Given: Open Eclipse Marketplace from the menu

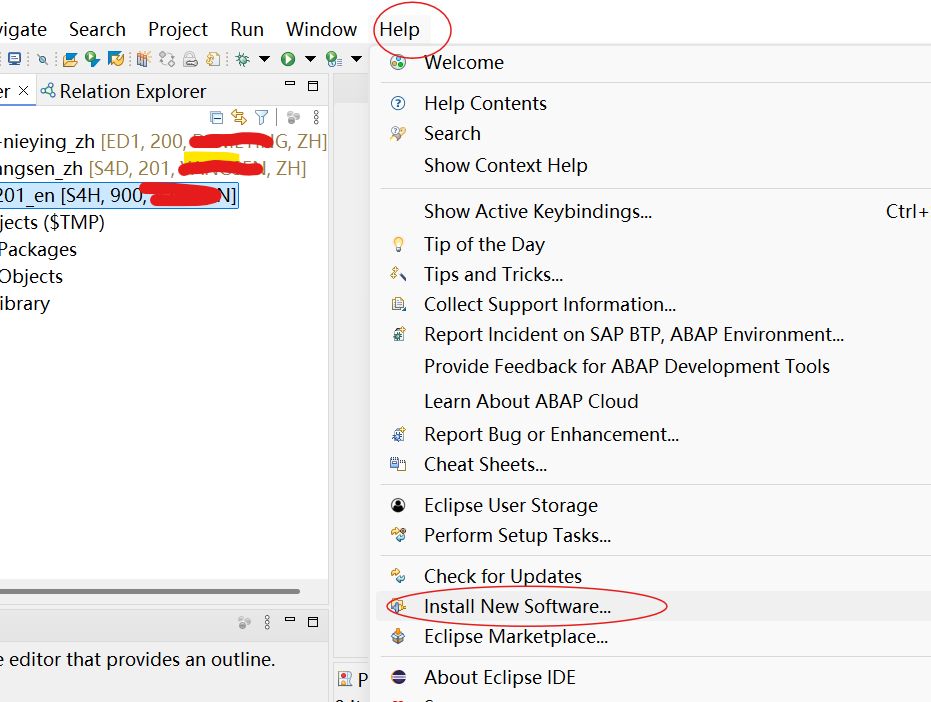Looking at the screenshot, I should coord(515,637).
